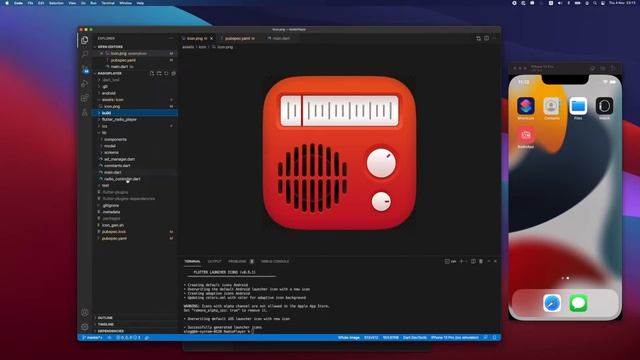Open the Watch app in the simulator
This screenshot has width=640, height=360.
tap(604, 106)
